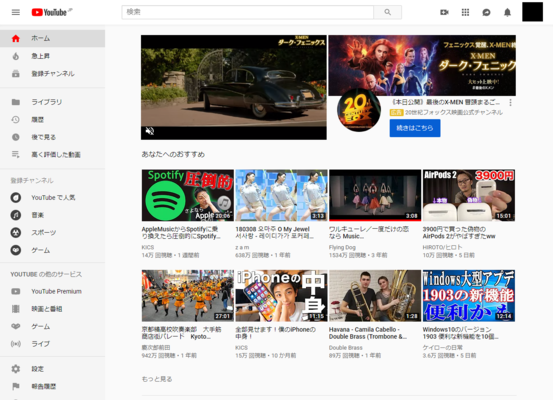Click the search magnifier button

(388, 12)
